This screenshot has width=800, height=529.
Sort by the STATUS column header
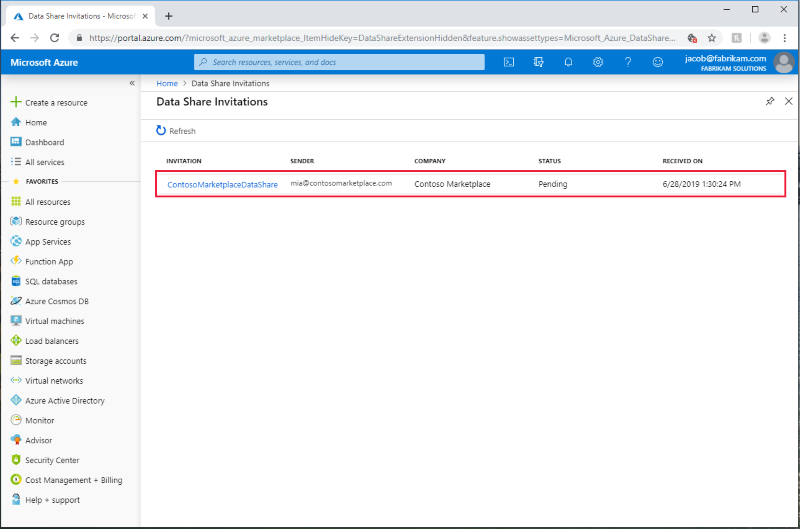(549, 161)
